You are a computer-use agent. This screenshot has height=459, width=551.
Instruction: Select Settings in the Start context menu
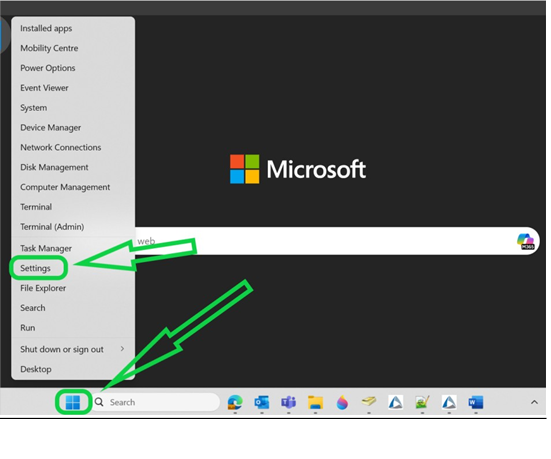click(73, 268)
